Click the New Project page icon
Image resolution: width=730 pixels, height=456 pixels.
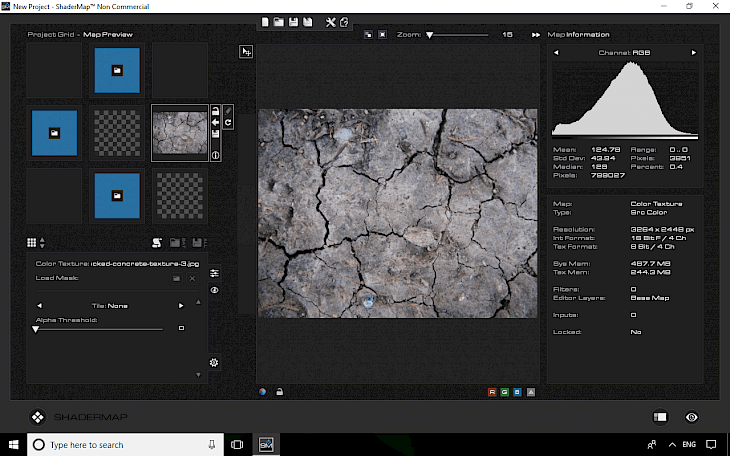point(265,22)
